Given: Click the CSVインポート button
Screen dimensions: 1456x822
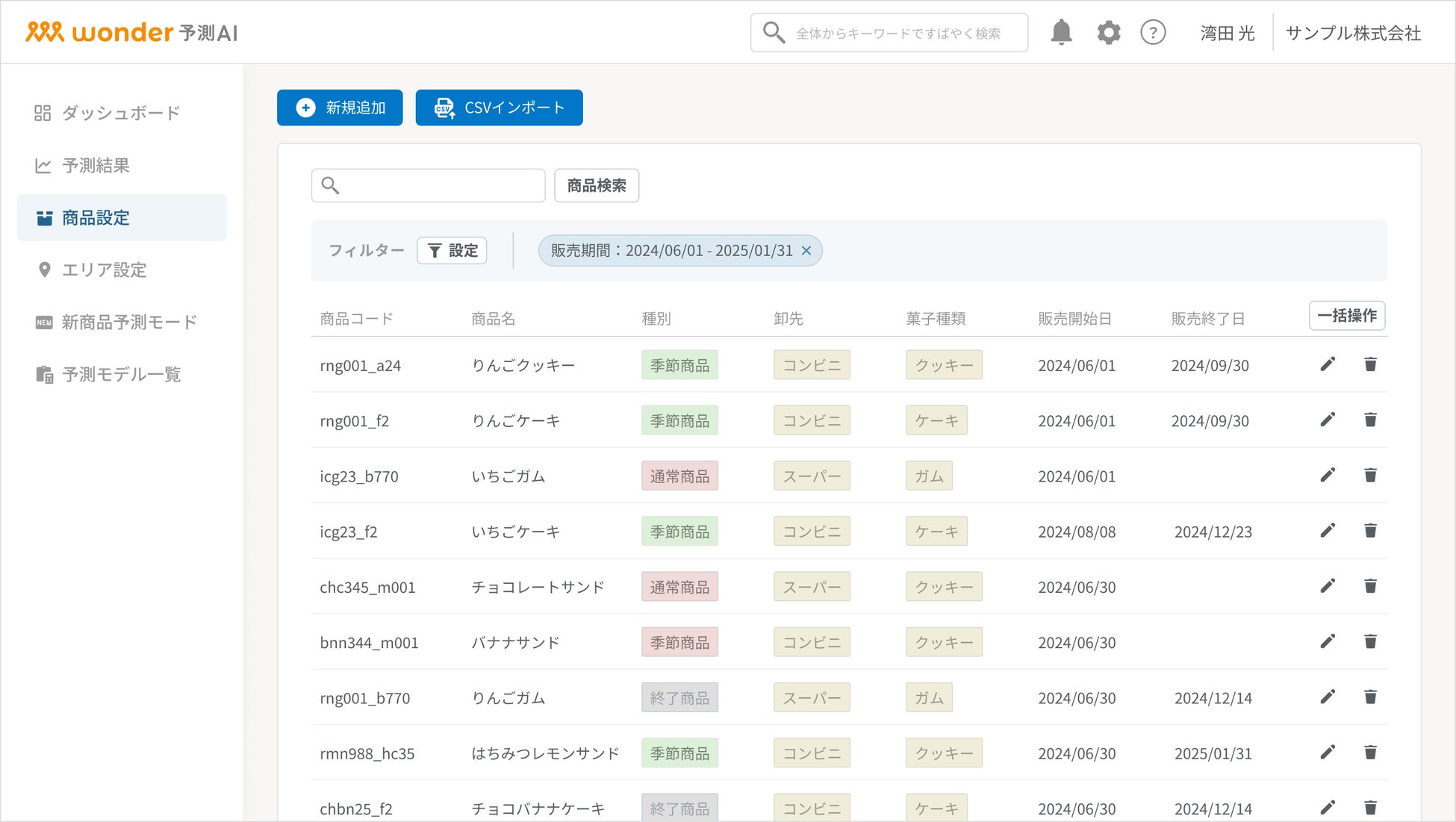Looking at the screenshot, I should 499,108.
